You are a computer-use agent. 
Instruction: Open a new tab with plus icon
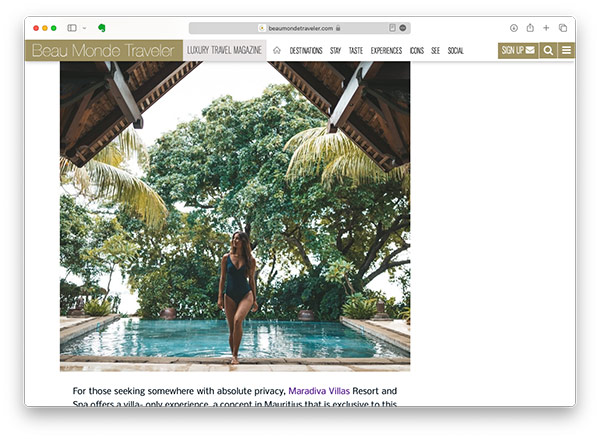pyautogui.click(x=546, y=28)
